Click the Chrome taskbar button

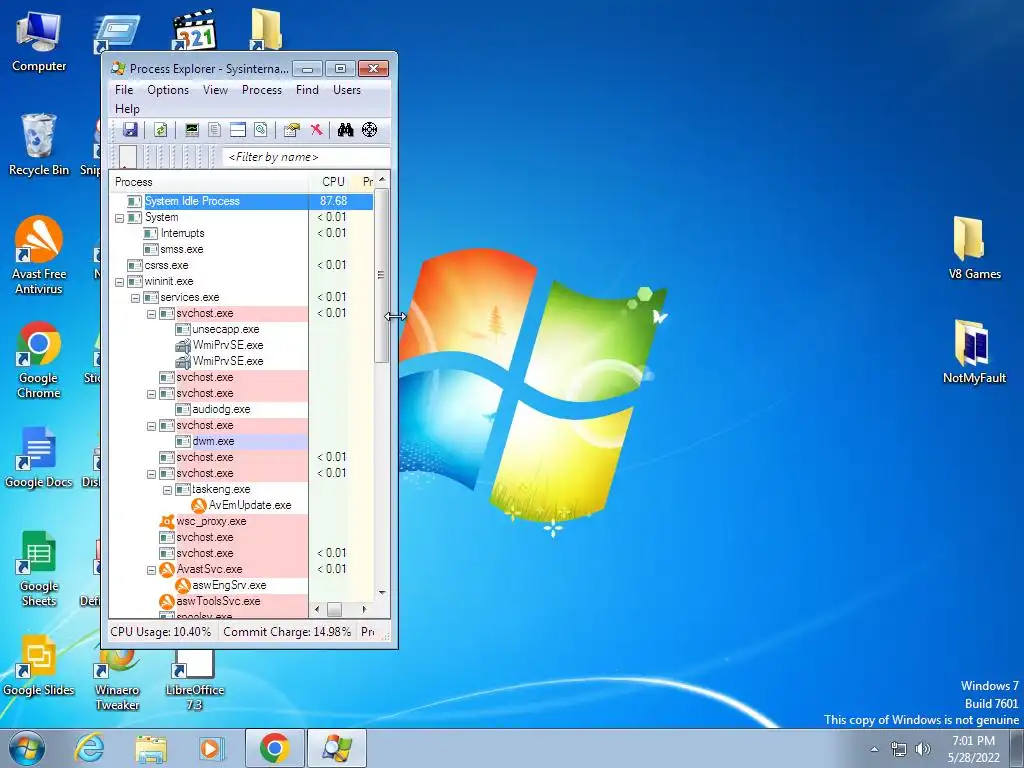pyautogui.click(x=274, y=748)
